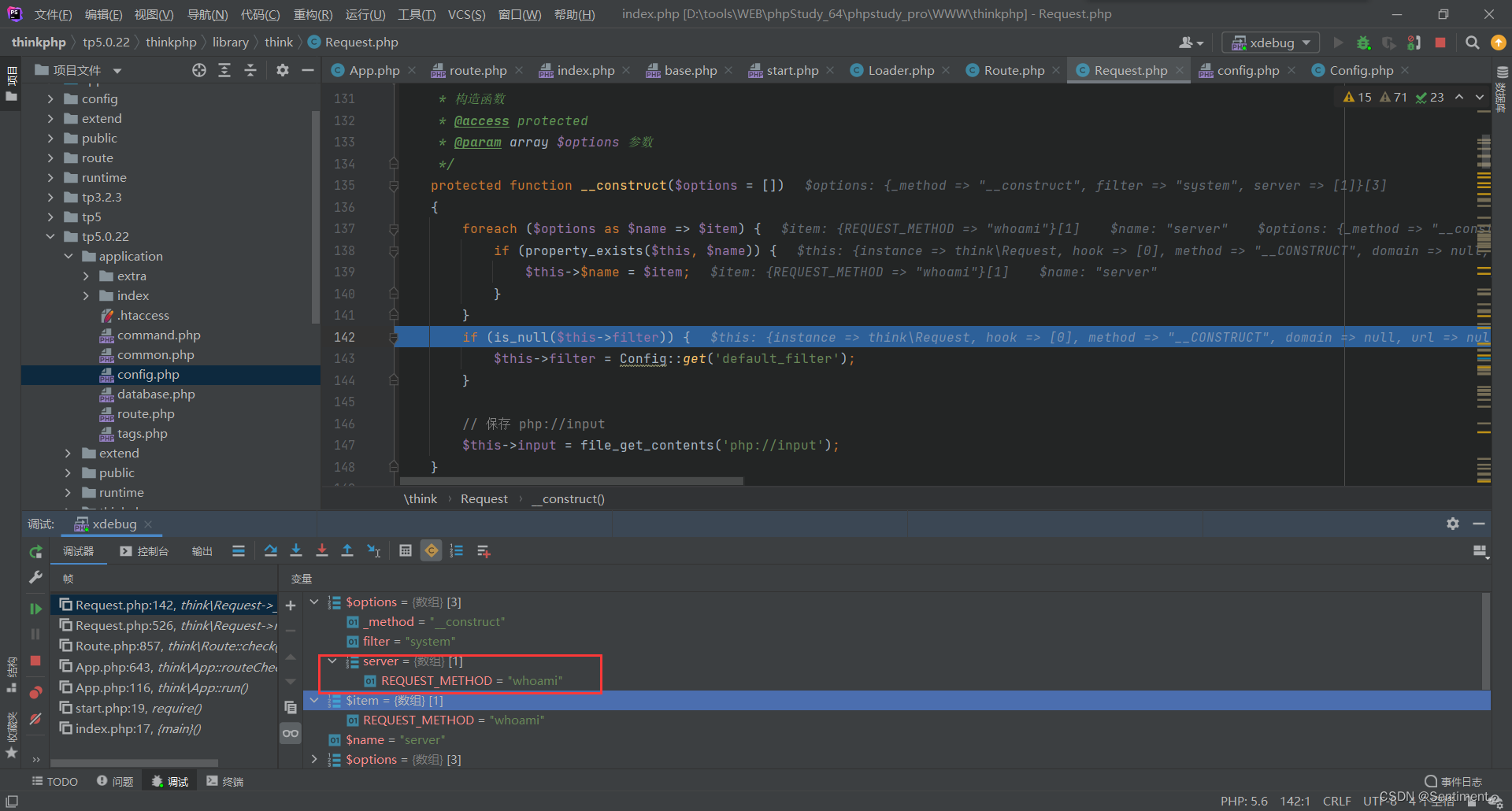
Task: Open the xdebug run configuration dropdown
Action: (x=1270, y=43)
